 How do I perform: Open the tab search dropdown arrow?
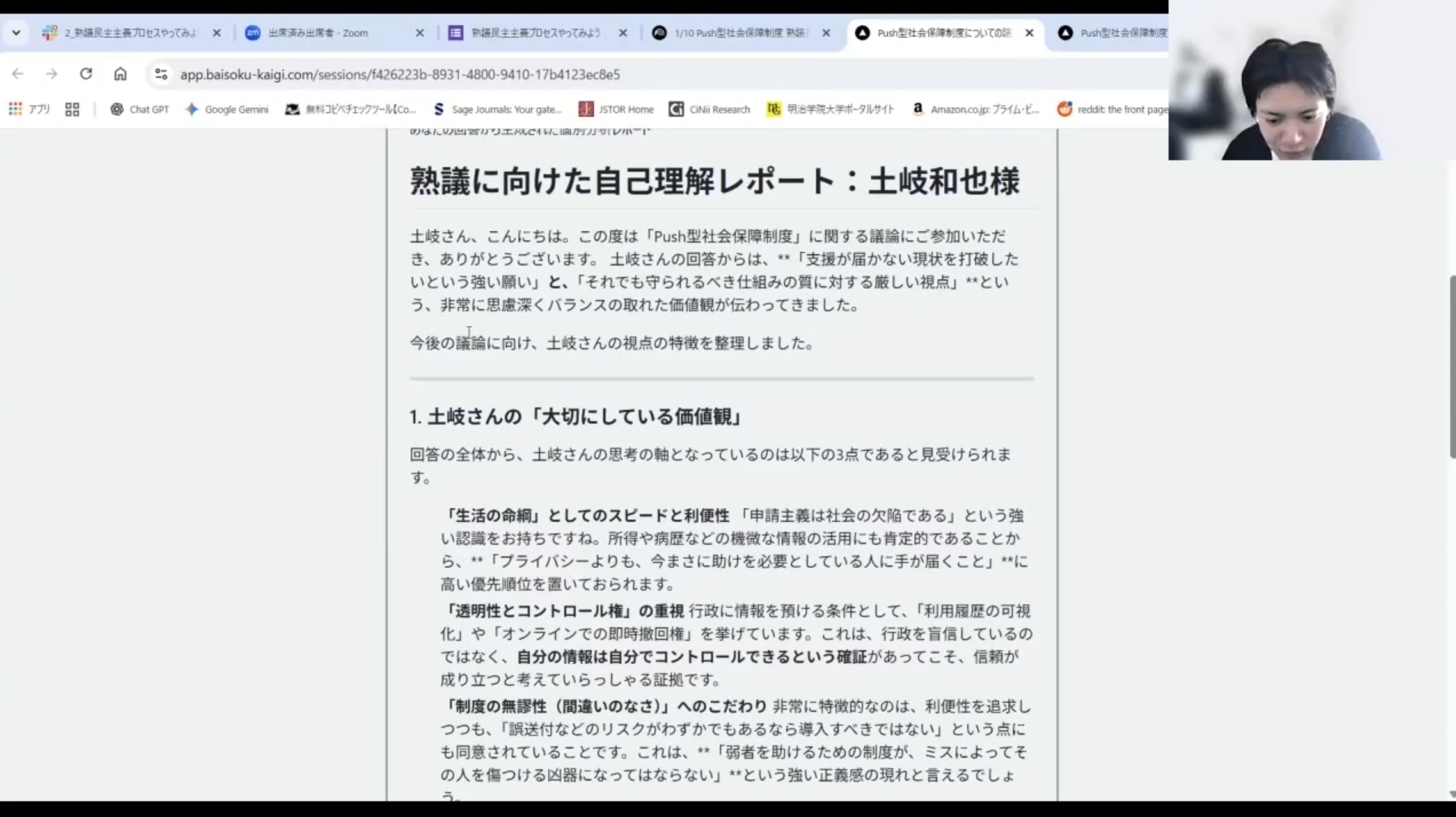point(16,33)
